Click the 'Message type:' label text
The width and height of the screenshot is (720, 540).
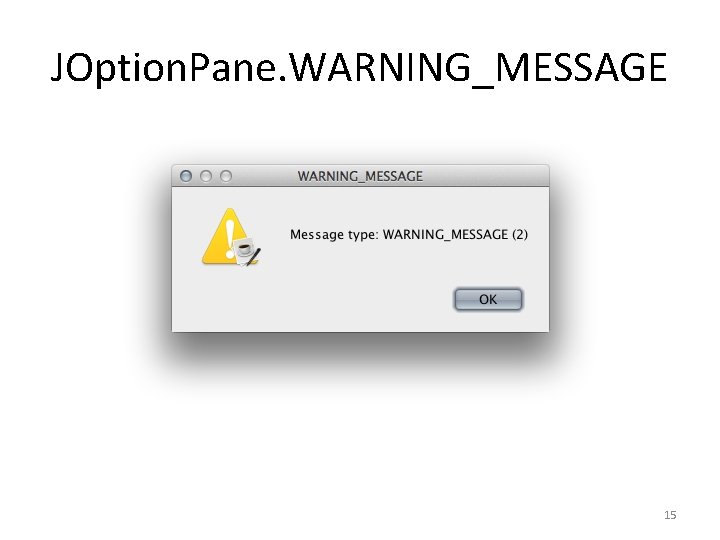pos(334,235)
